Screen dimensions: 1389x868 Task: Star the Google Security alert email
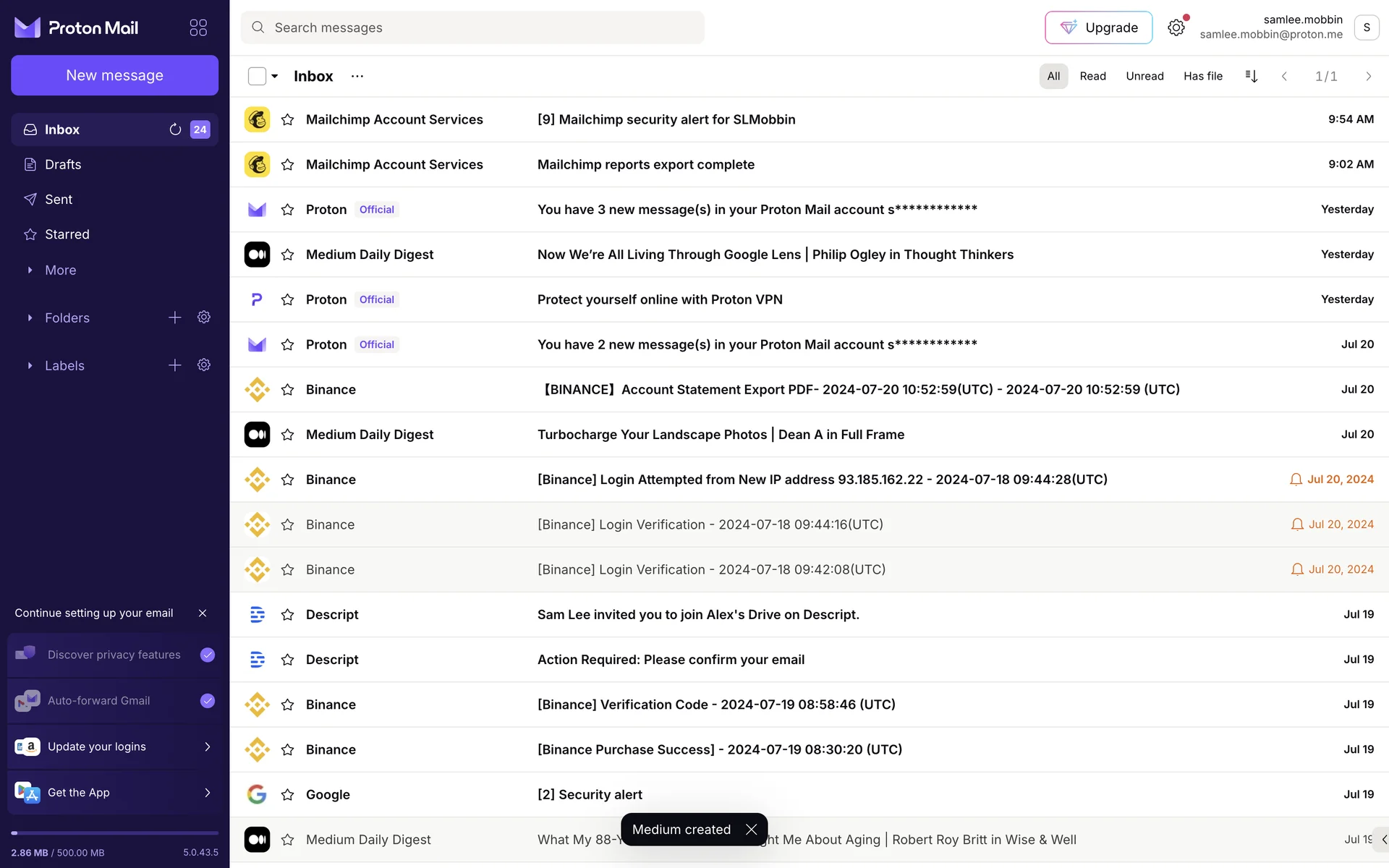point(287,795)
